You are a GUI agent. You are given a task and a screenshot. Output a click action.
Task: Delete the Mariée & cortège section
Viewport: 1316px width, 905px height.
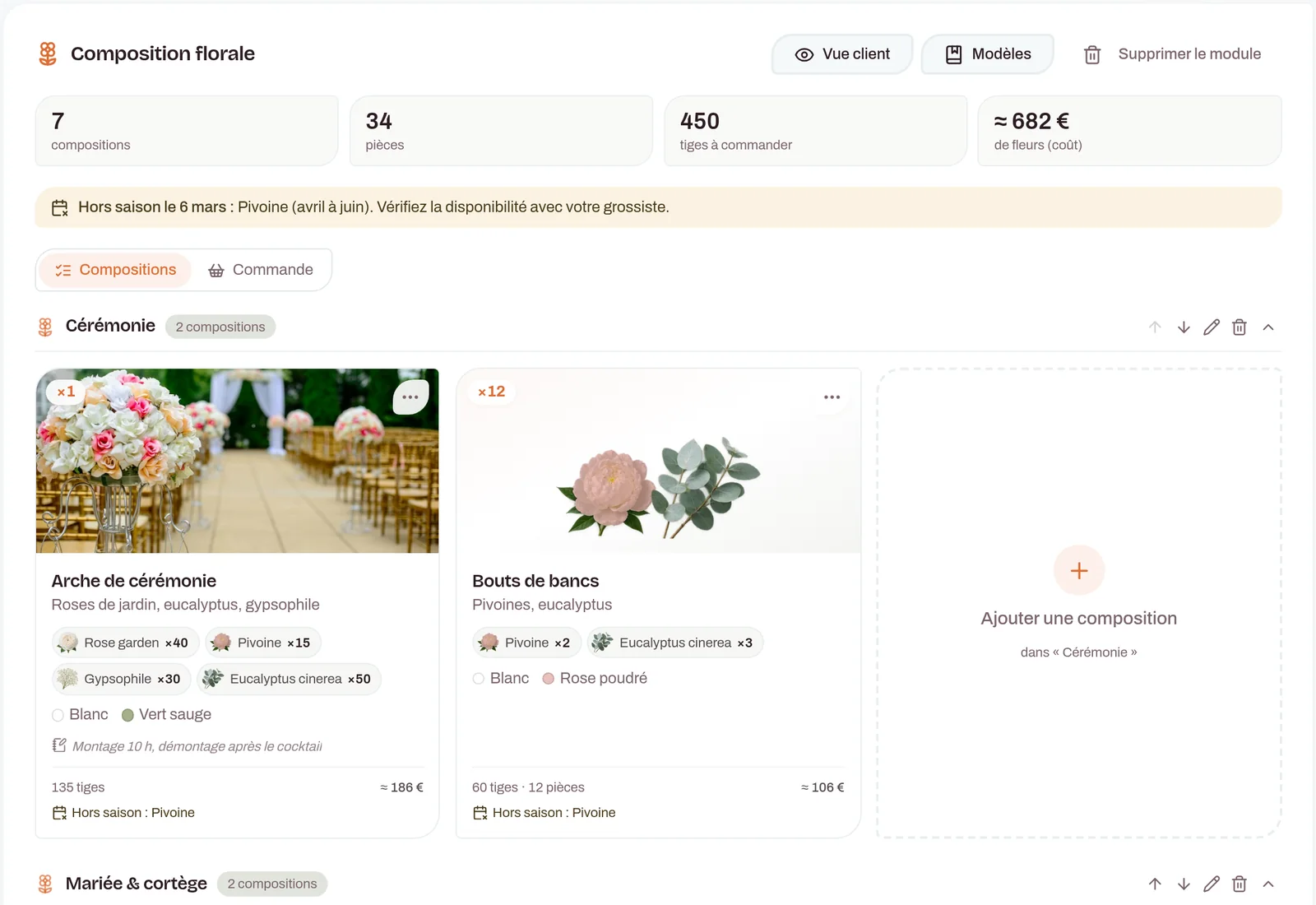(1240, 884)
